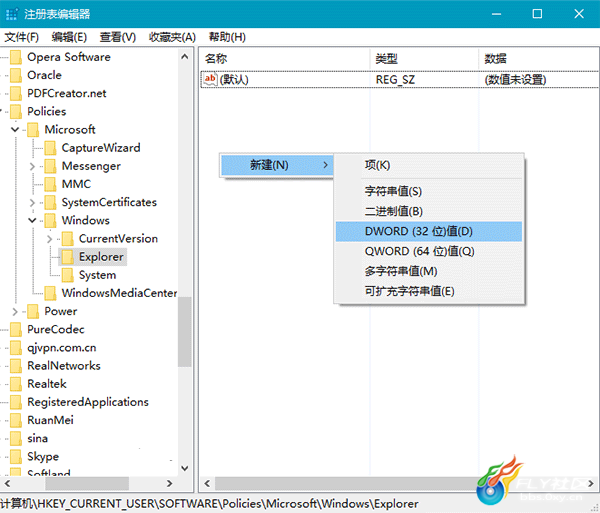Open the 收藏夹(A) menu
The image size is (600, 513).
pos(172,37)
